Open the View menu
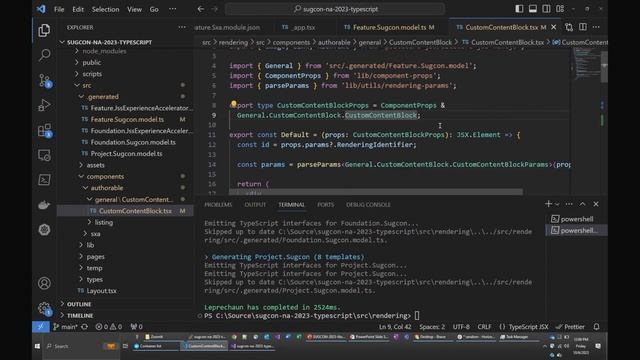The width and height of the screenshot is (640, 360). 134,9
